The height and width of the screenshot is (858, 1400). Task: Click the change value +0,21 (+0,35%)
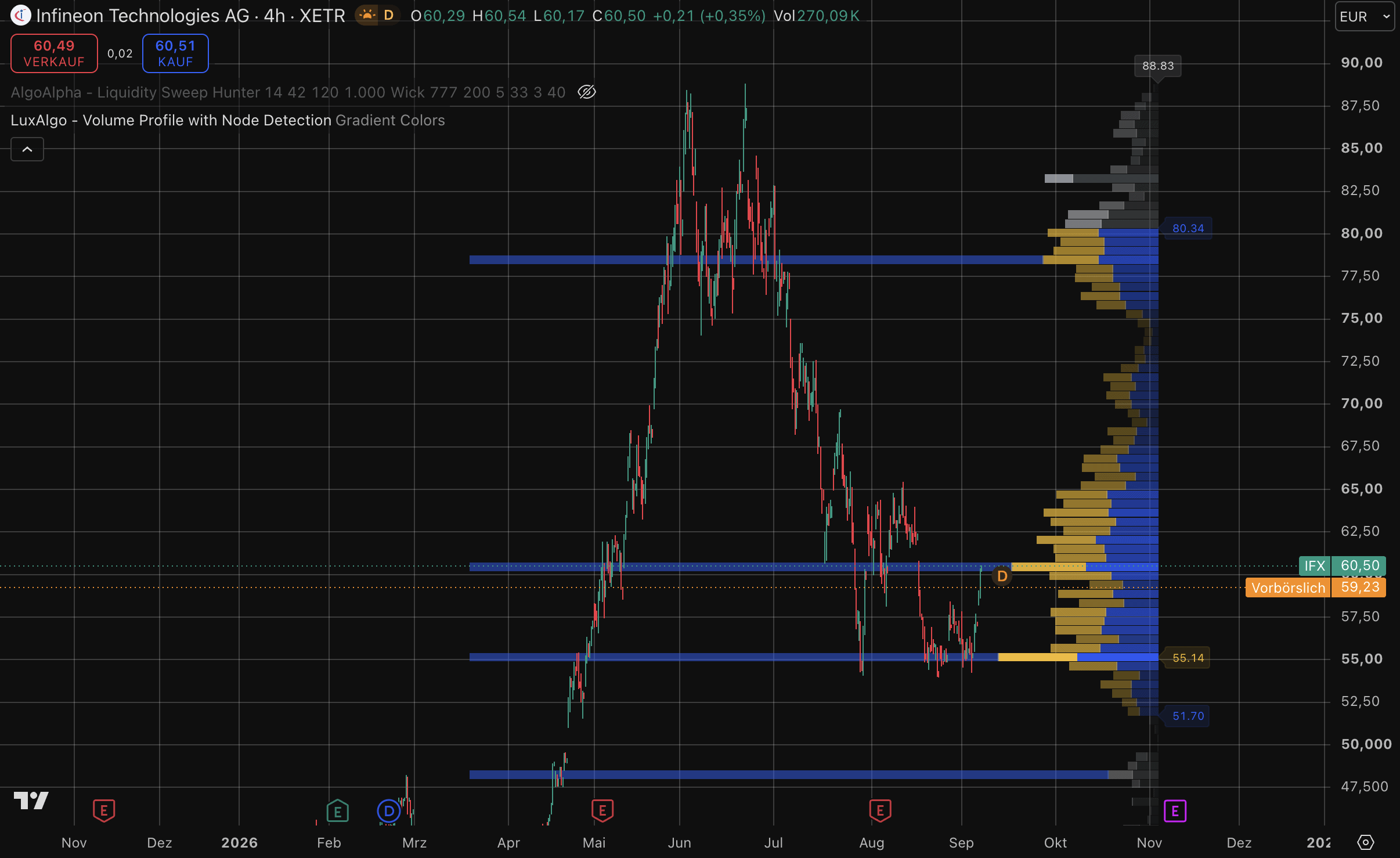point(709,16)
